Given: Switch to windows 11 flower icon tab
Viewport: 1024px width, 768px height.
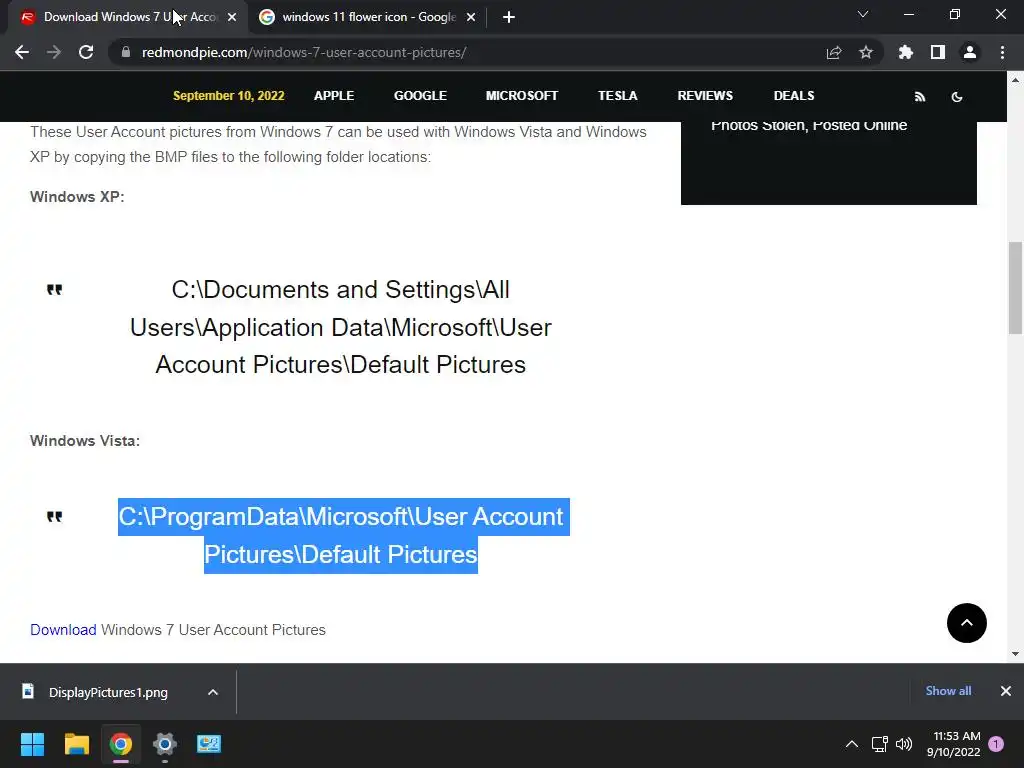Looking at the screenshot, I should [368, 17].
